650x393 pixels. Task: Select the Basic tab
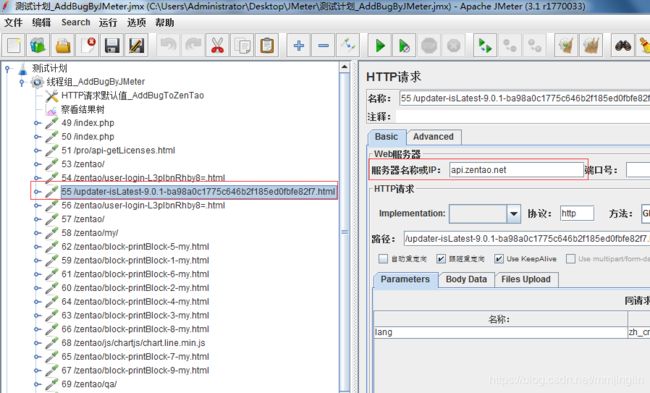[x=386, y=137]
